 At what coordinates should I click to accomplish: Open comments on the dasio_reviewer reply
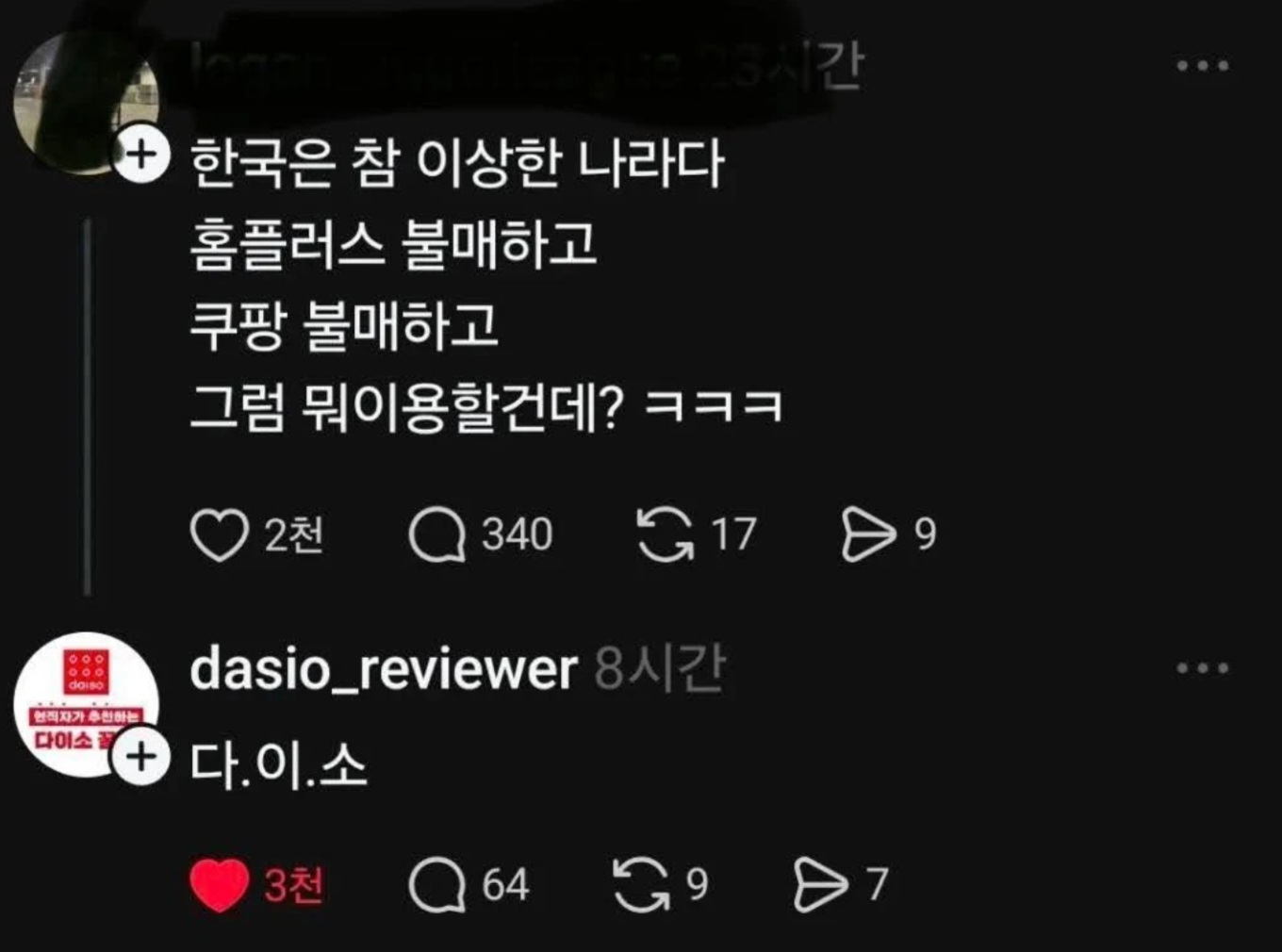point(436,886)
